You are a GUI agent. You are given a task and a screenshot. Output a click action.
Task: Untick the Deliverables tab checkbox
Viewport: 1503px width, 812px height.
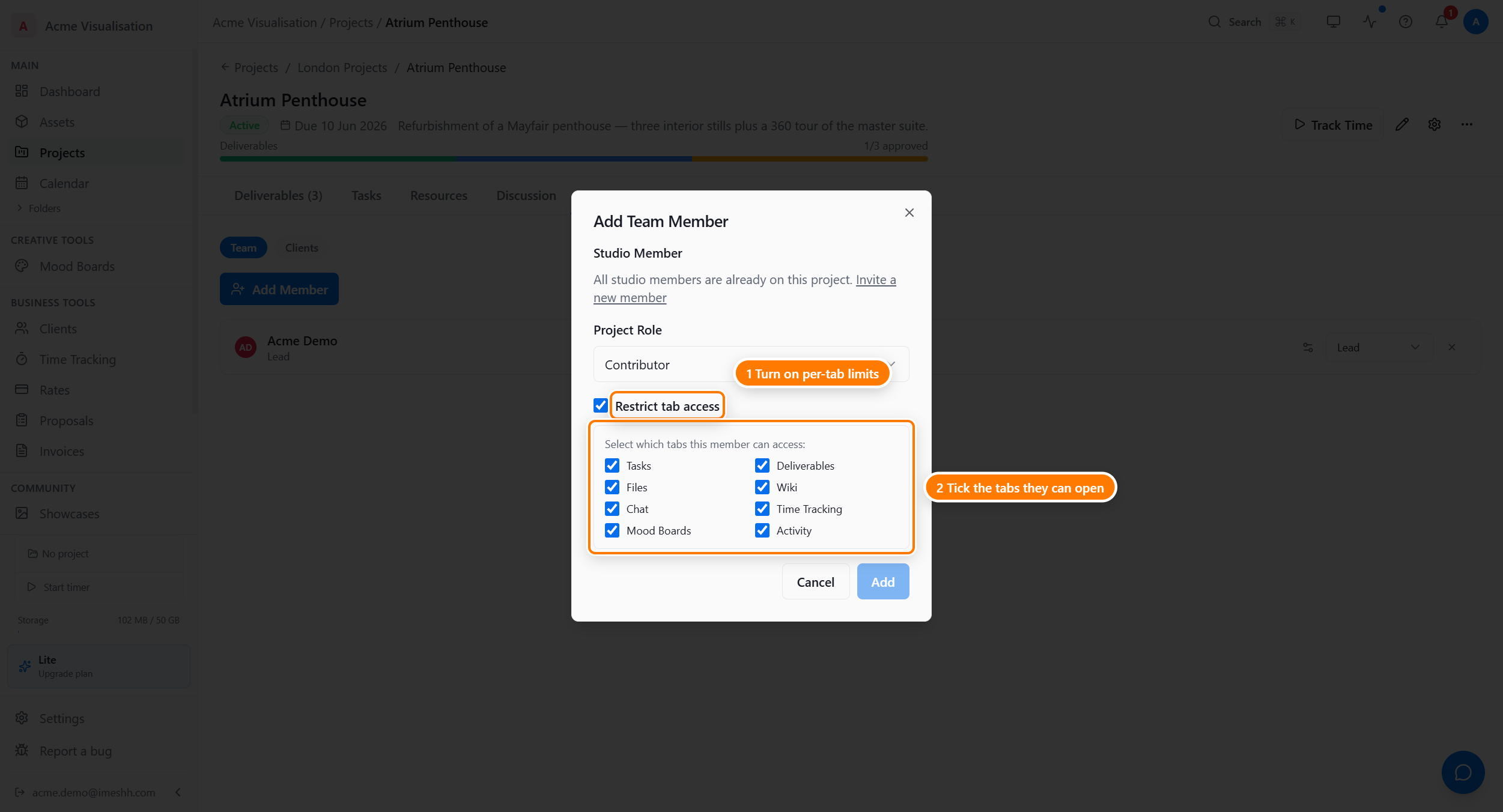click(762, 465)
